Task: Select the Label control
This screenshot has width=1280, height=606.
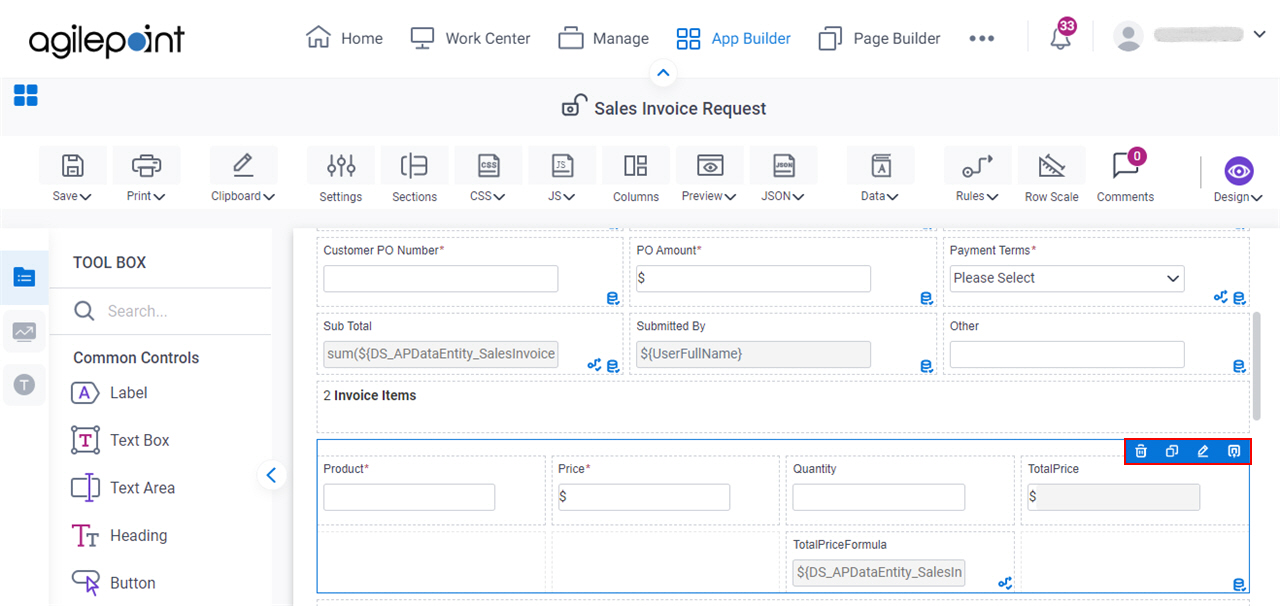Action: (110, 393)
